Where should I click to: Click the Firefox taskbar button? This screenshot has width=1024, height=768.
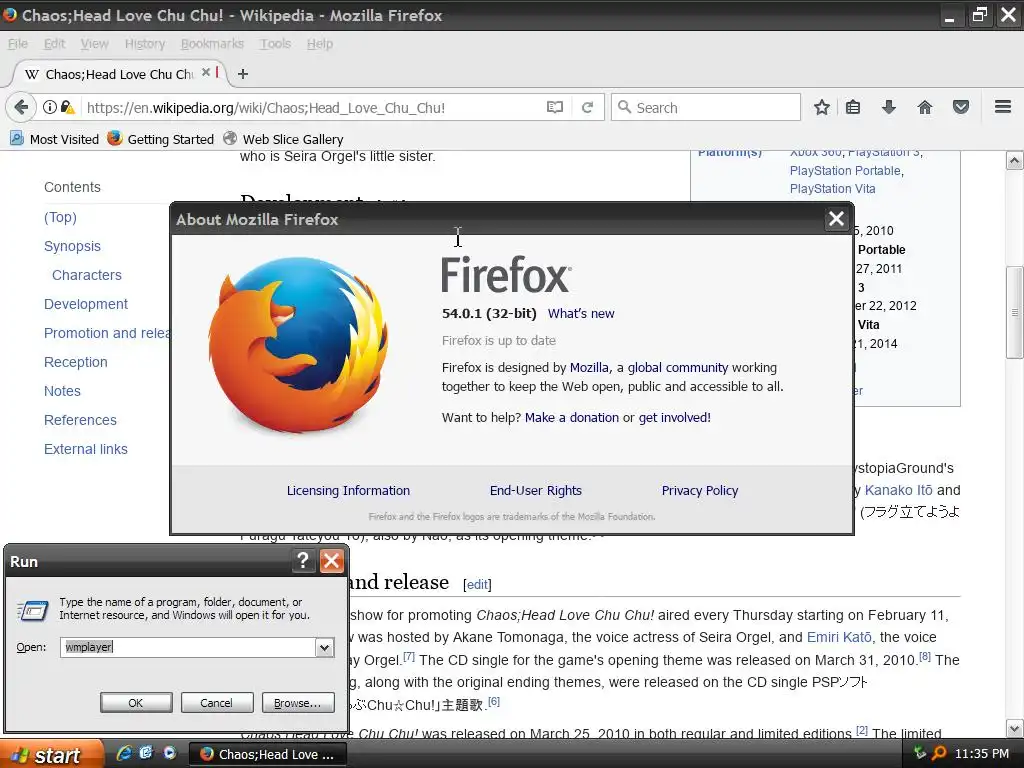[268, 754]
